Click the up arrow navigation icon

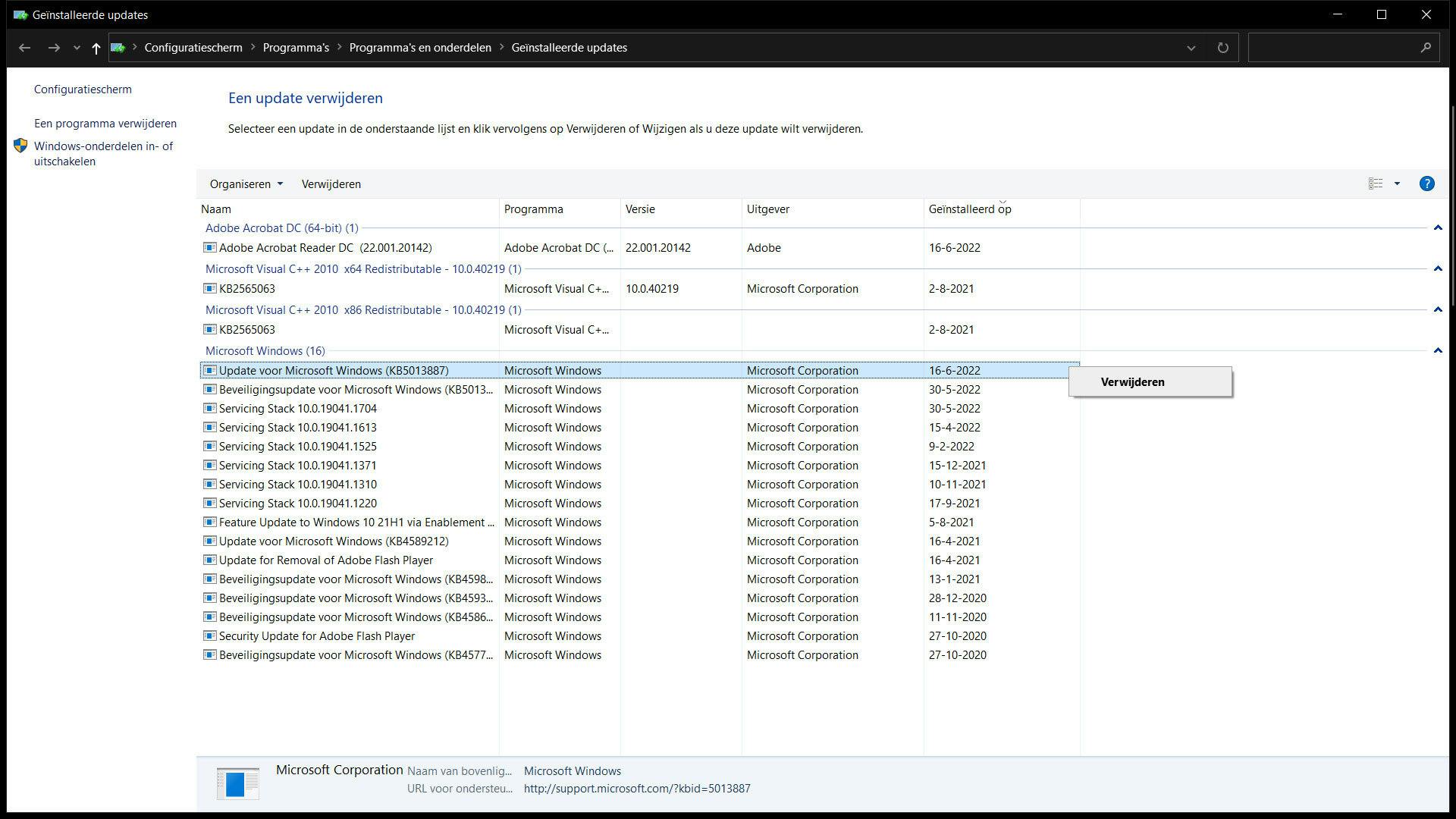point(96,48)
